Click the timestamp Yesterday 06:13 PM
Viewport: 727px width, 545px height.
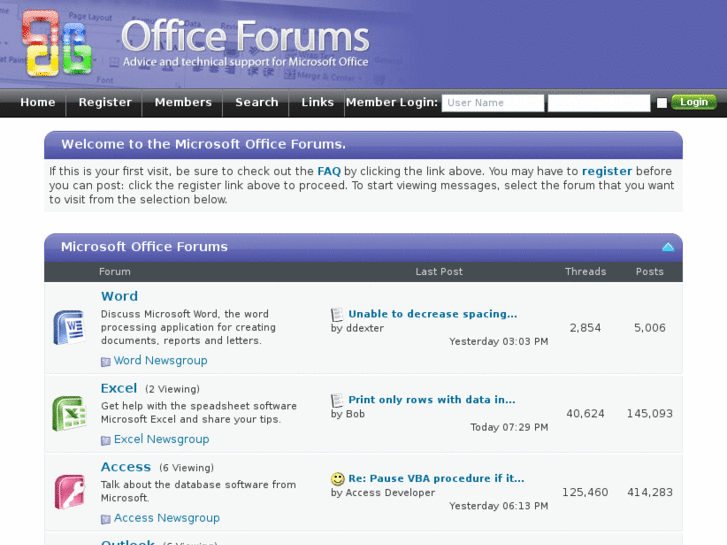(498, 506)
